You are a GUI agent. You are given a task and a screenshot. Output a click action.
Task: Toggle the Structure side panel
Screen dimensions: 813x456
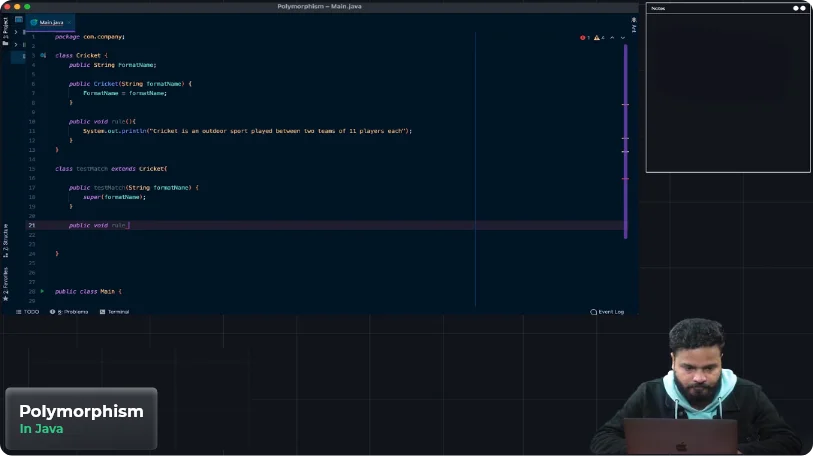5,241
